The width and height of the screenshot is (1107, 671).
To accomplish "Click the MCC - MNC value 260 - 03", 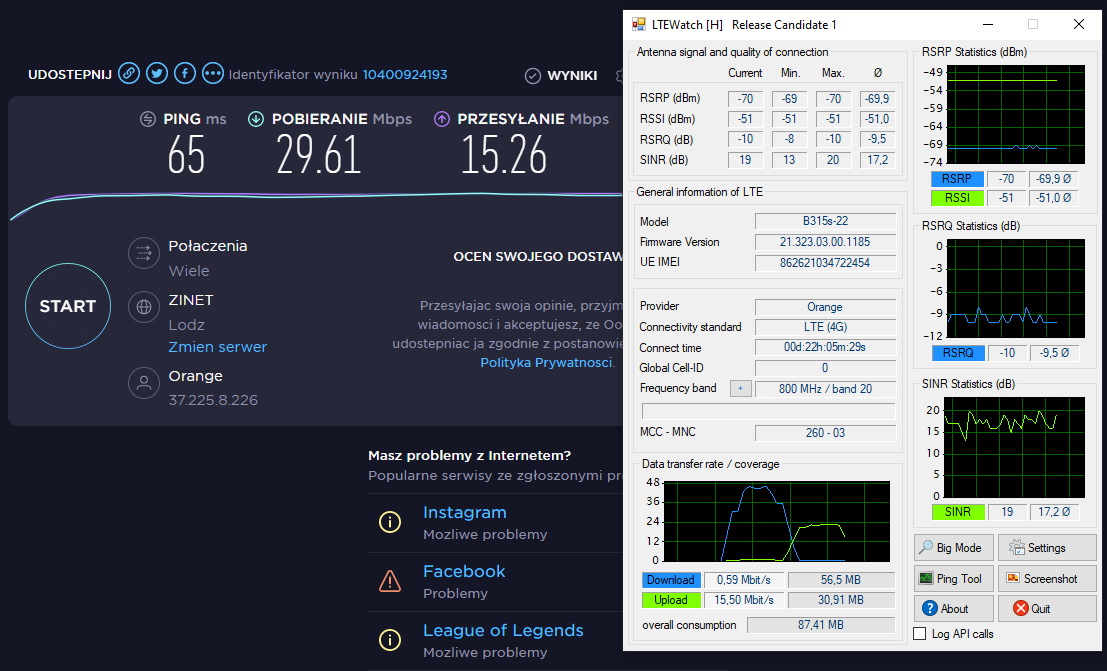I will (825, 433).
